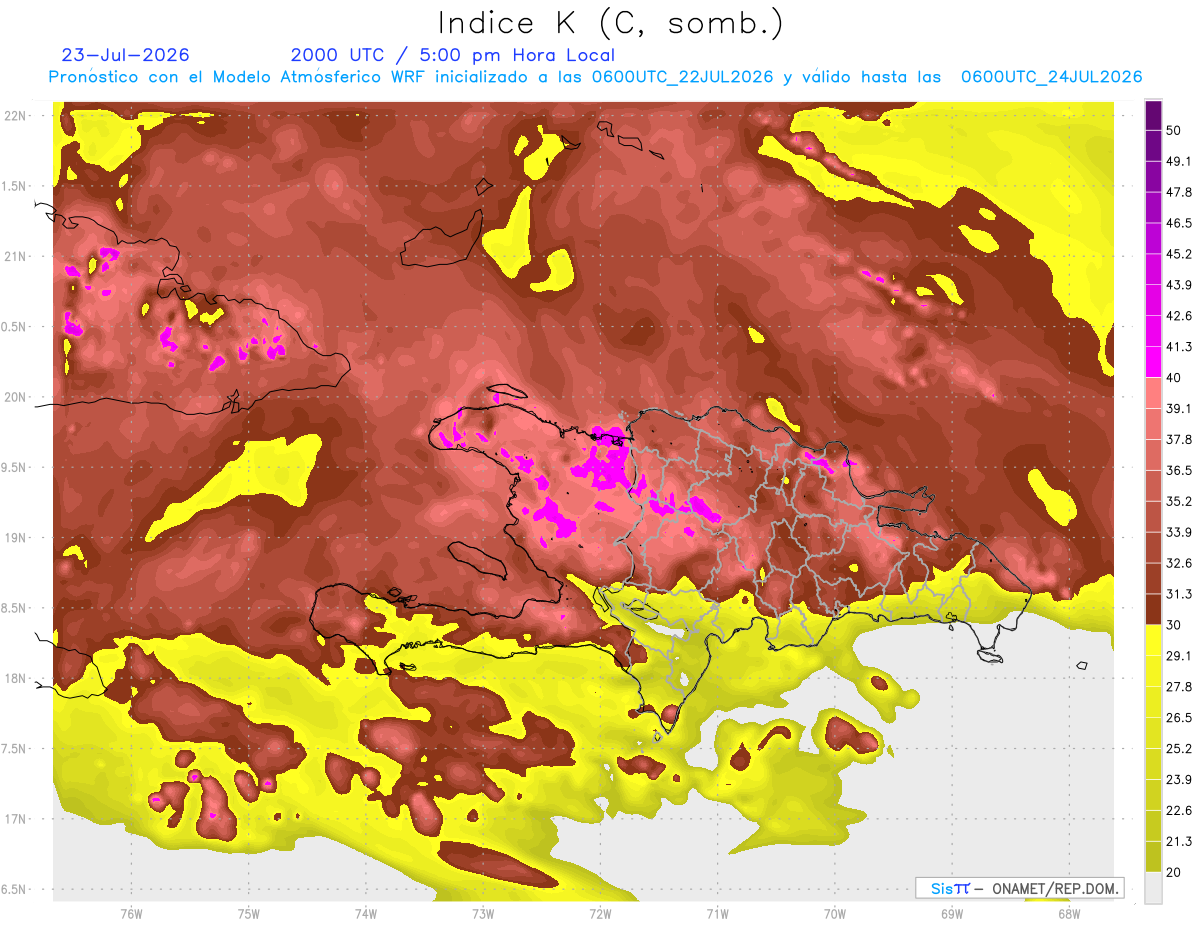Click the '32.6' colorbar value
Screen dimensions: 1200x927
tap(1179, 563)
